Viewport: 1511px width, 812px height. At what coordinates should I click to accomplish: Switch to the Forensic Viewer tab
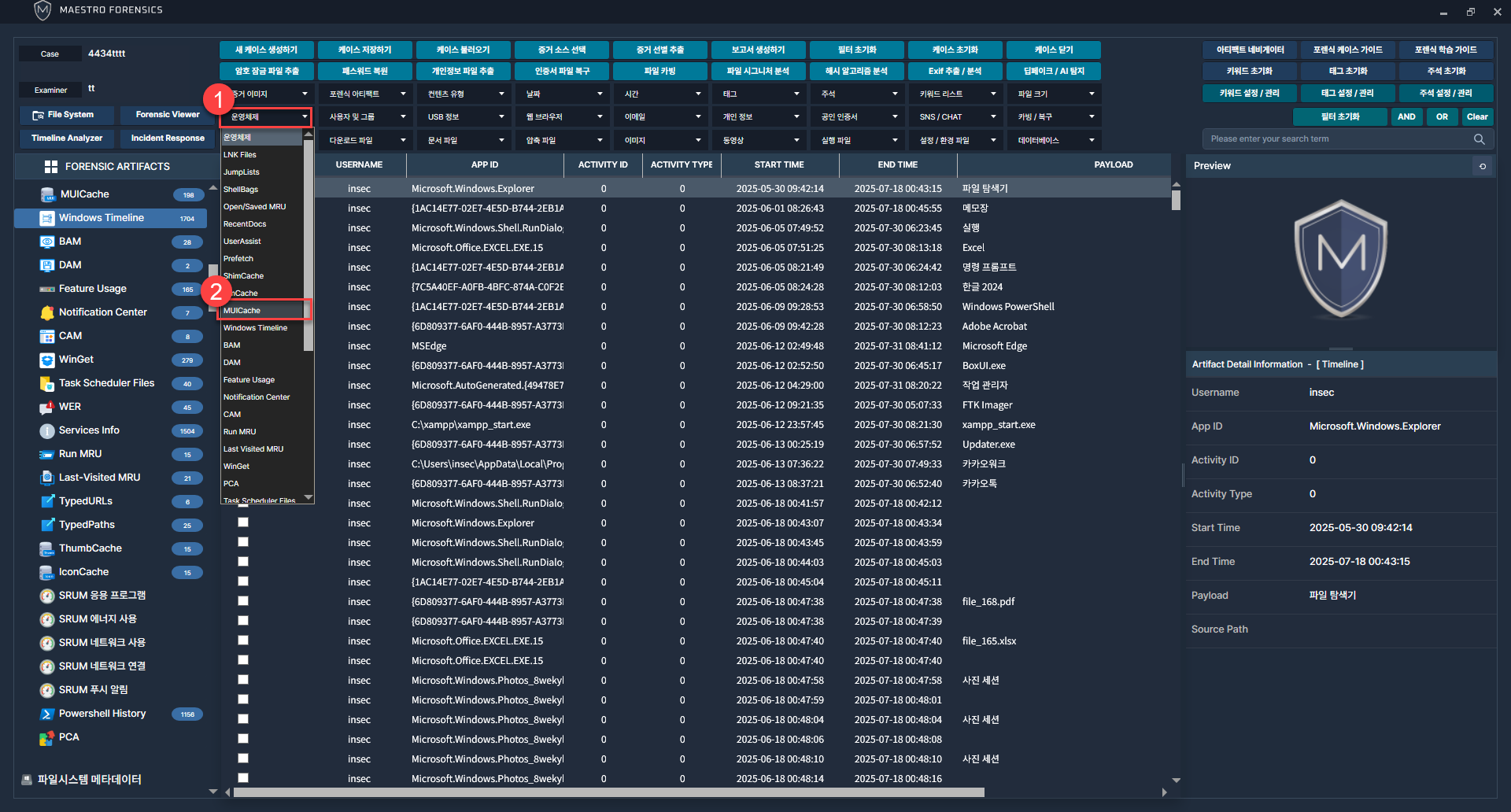click(168, 115)
